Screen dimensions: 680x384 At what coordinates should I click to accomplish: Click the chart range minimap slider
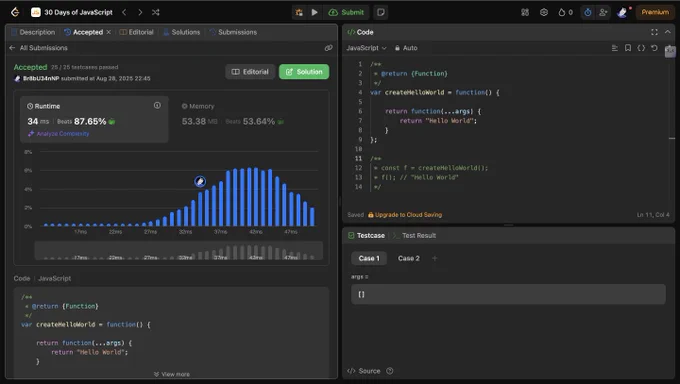(179, 250)
